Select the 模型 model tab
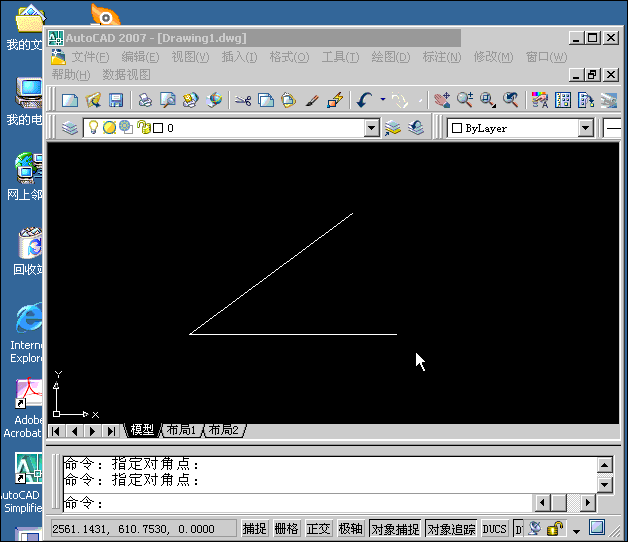This screenshot has height=542, width=628. [x=142, y=430]
